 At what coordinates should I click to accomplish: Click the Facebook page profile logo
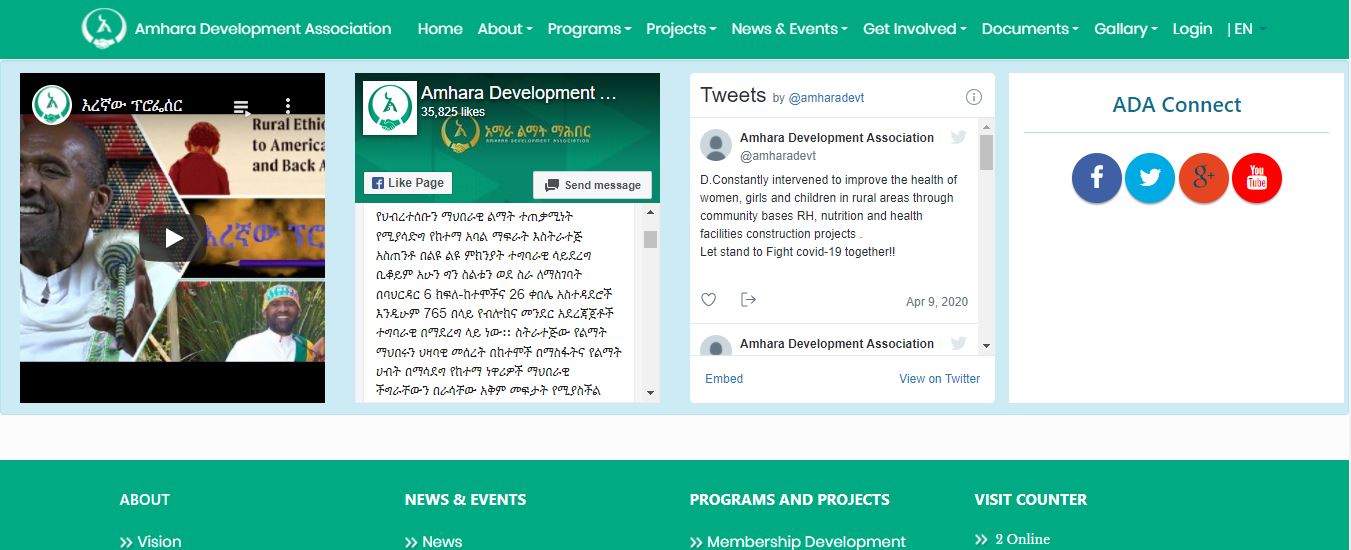click(391, 108)
